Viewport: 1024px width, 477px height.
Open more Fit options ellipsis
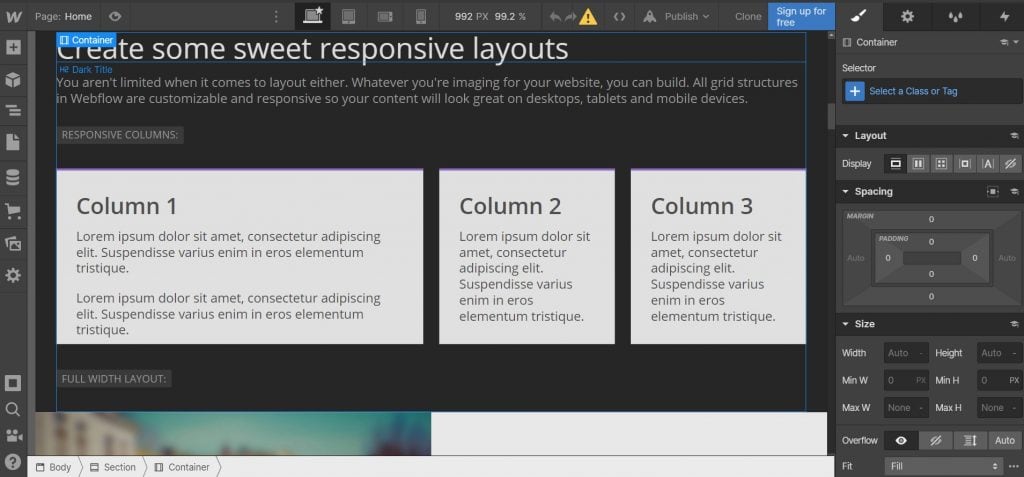(x=1014, y=467)
